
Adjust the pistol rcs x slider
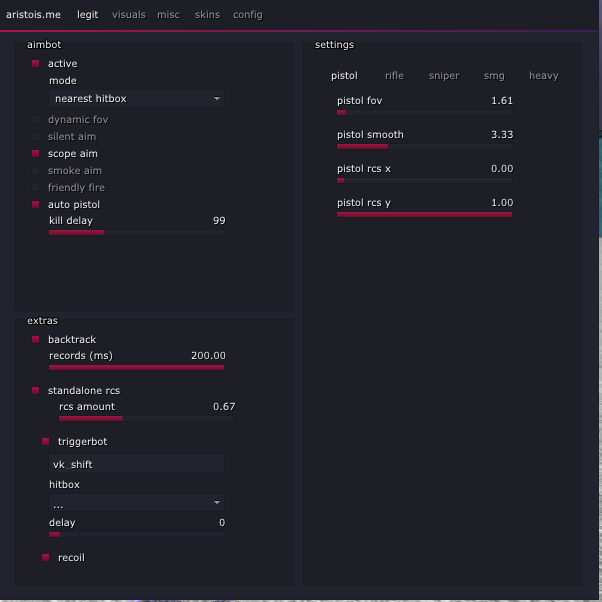click(424, 180)
